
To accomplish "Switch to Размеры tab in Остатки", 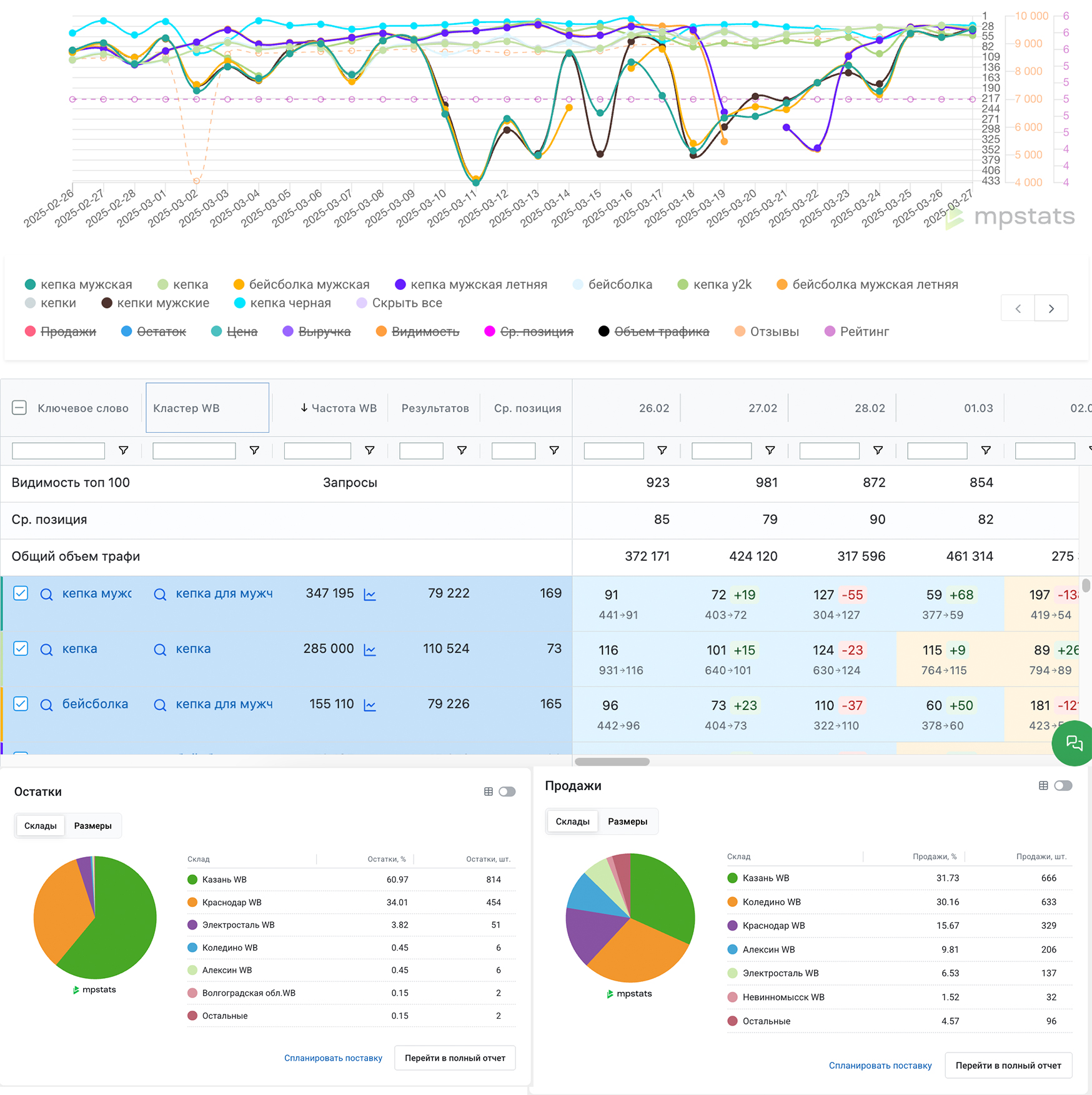I will click(x=93, y=826).
